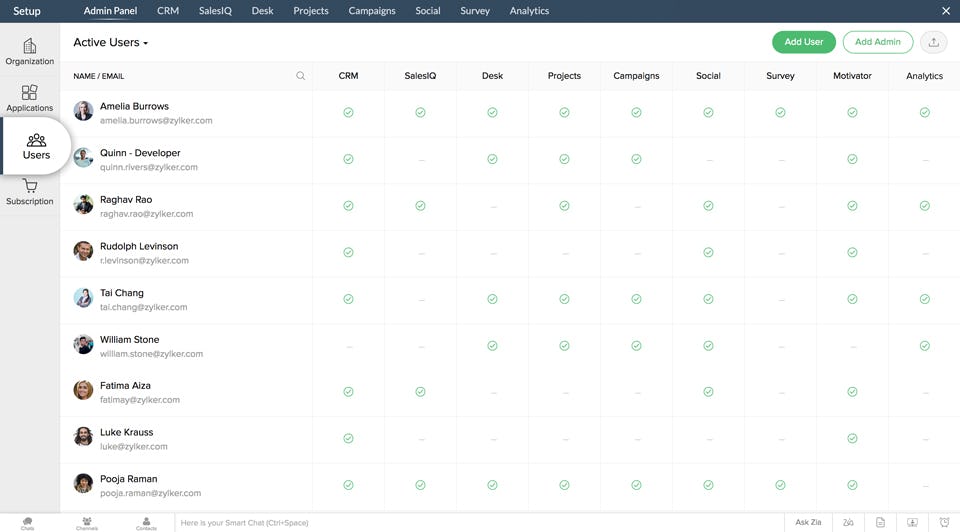
Task: Click email quinn.rivers@zylker.com
Action: pos(149,167)
